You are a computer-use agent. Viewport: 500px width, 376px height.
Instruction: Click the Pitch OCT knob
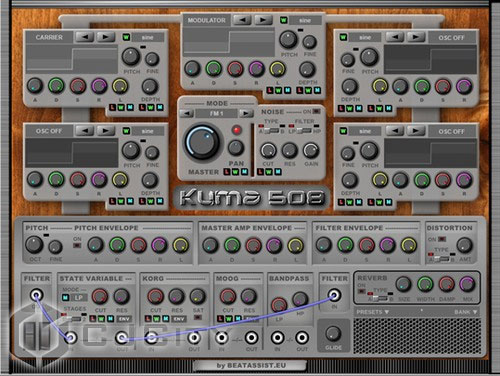pyautogui.click(x=34, y=244)
